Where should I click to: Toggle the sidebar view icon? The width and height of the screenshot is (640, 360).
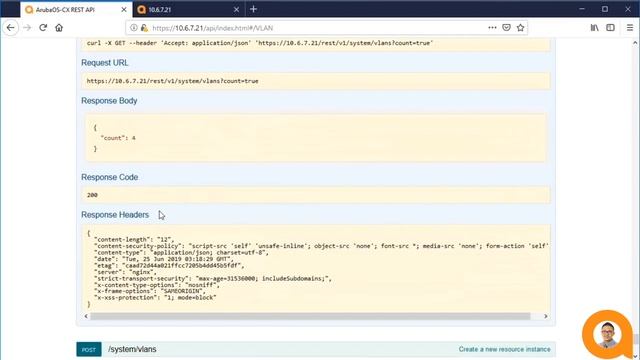tap(610, 28)
